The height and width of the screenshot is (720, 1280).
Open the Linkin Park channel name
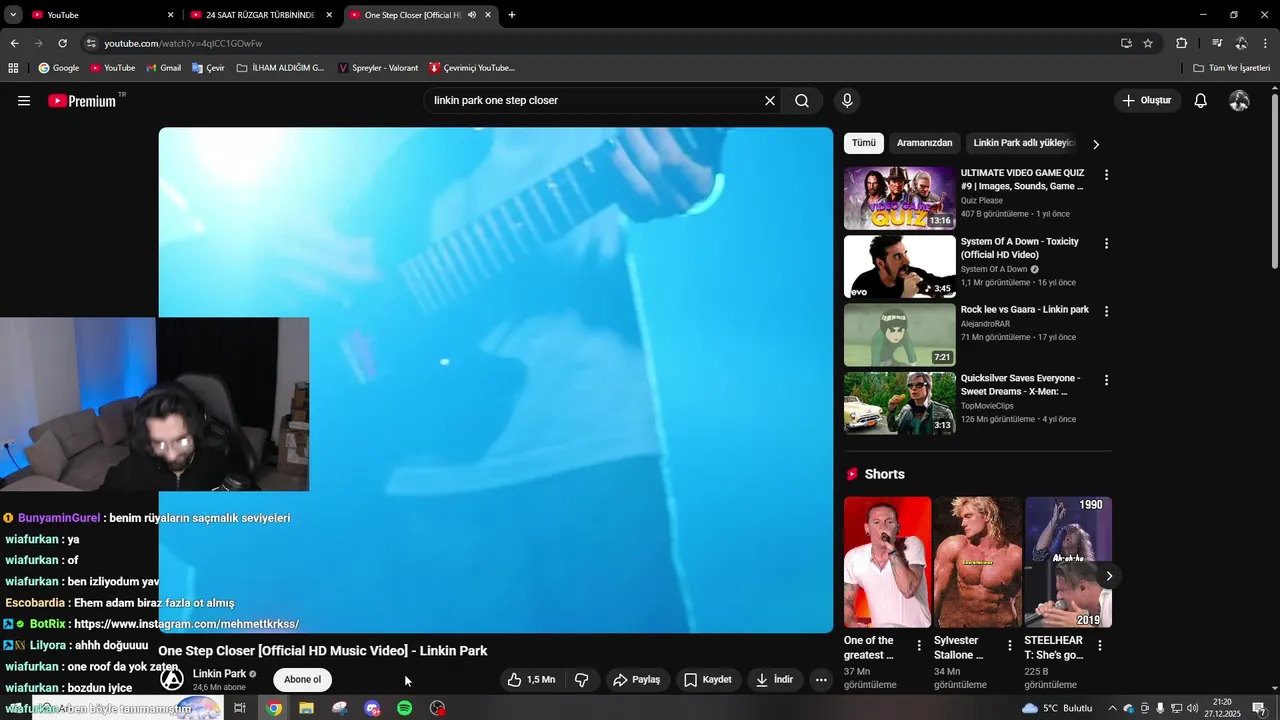pyautogui.click(x=219, y=674)
